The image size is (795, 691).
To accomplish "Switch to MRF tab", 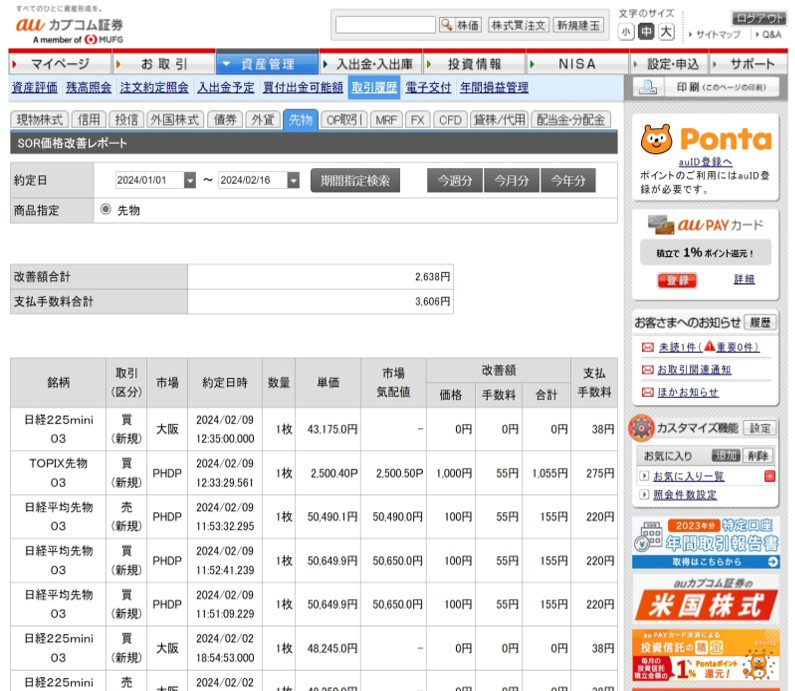I will pyautogui.click(x=386, y=120).
